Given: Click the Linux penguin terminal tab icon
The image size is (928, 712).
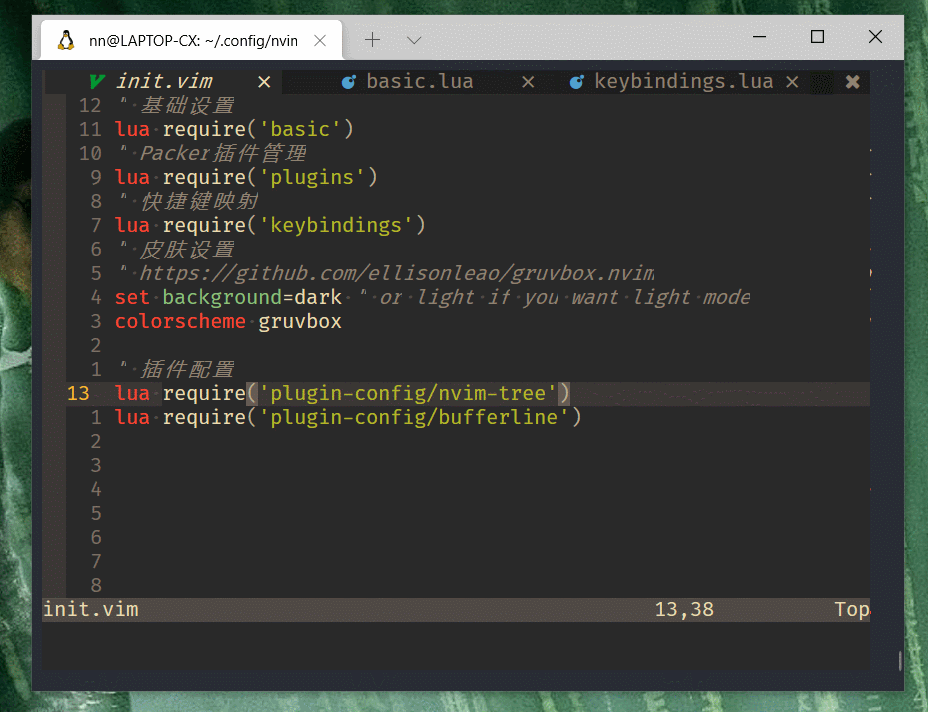Looking at the screenshot, I should pos(66,40).
